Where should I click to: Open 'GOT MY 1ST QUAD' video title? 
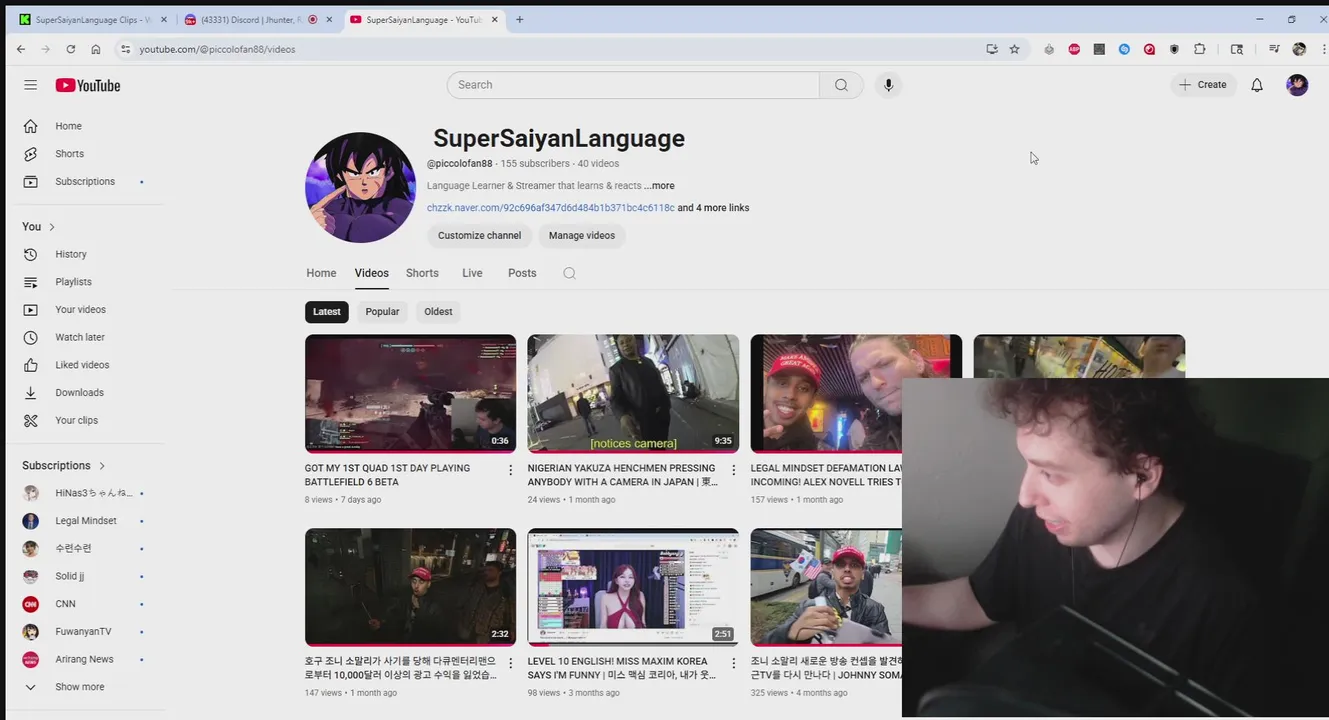click(x=388, y=475)
